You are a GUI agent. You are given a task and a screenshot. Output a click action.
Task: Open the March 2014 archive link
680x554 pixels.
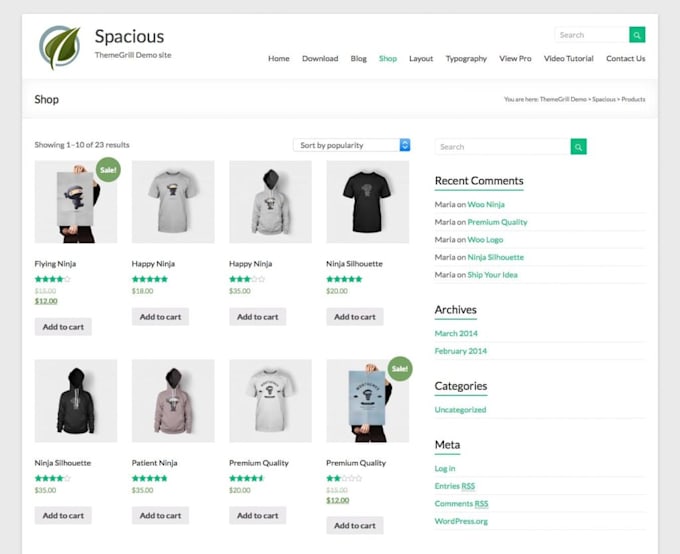point(456,333)
